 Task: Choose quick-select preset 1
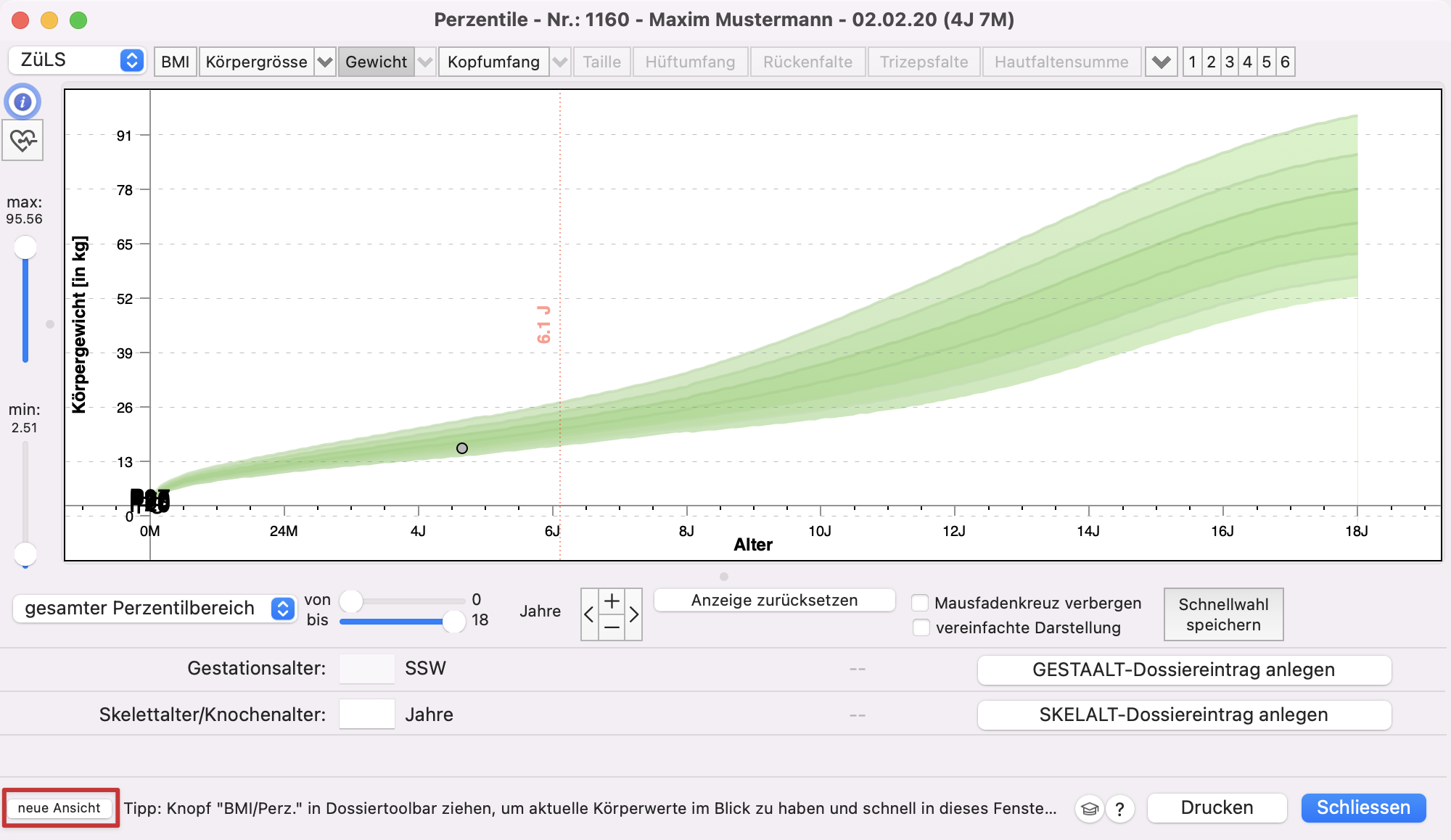(x=1192, y=62)
